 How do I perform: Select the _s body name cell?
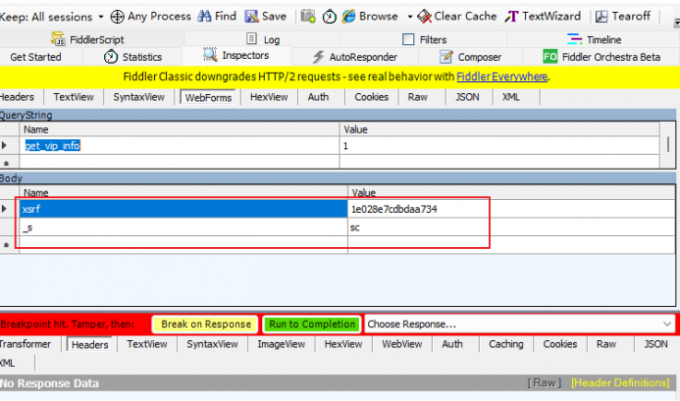(x=183, y=227)
